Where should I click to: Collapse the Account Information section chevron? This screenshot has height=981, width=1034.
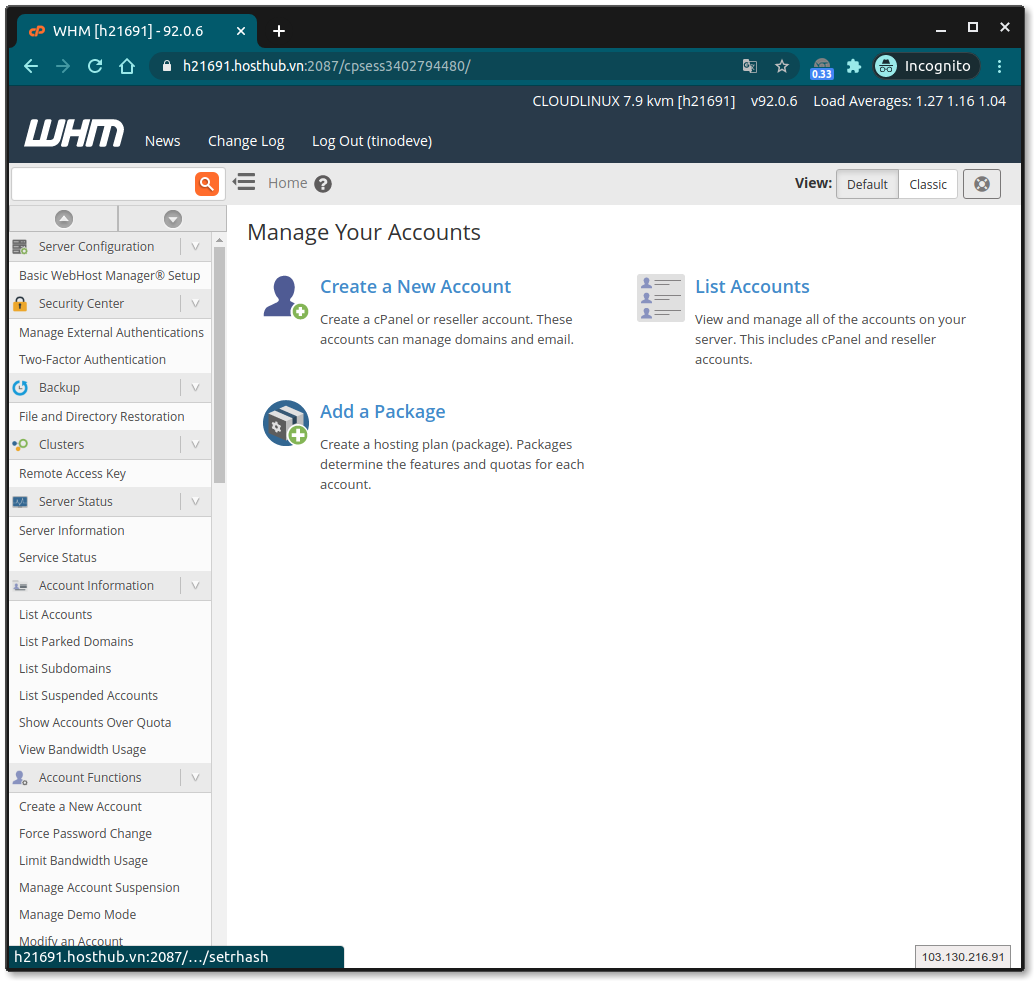195,585
